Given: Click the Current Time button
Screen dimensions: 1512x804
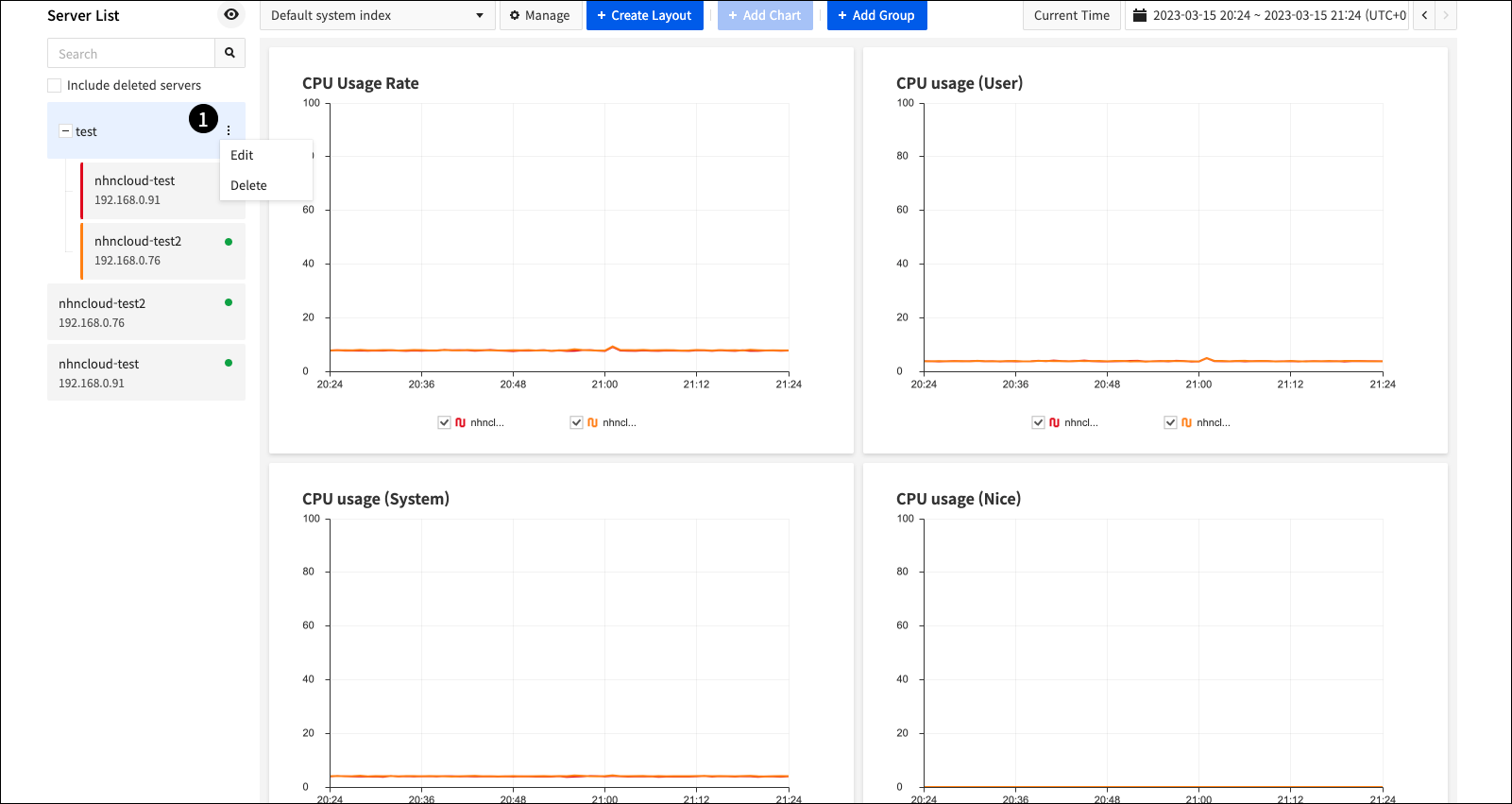Looking at the screenshot, I should tap(1071, 15).
